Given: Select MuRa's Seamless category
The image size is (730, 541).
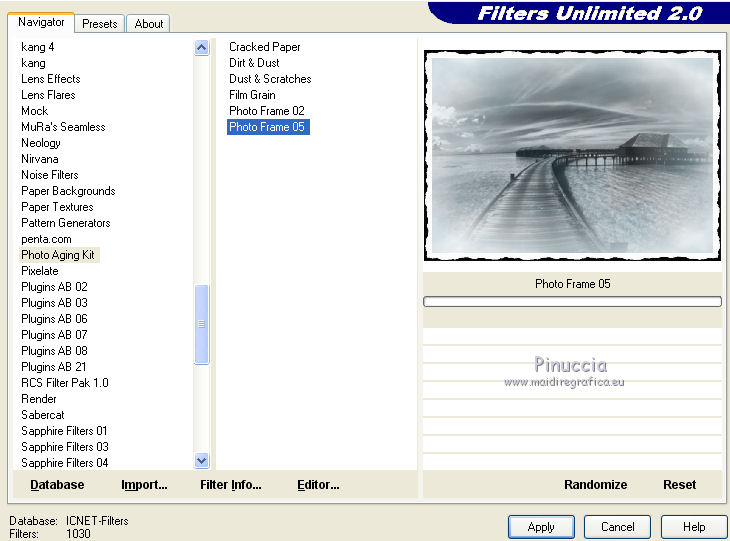Looking at the screenshot, I should [x=63, y=127].
